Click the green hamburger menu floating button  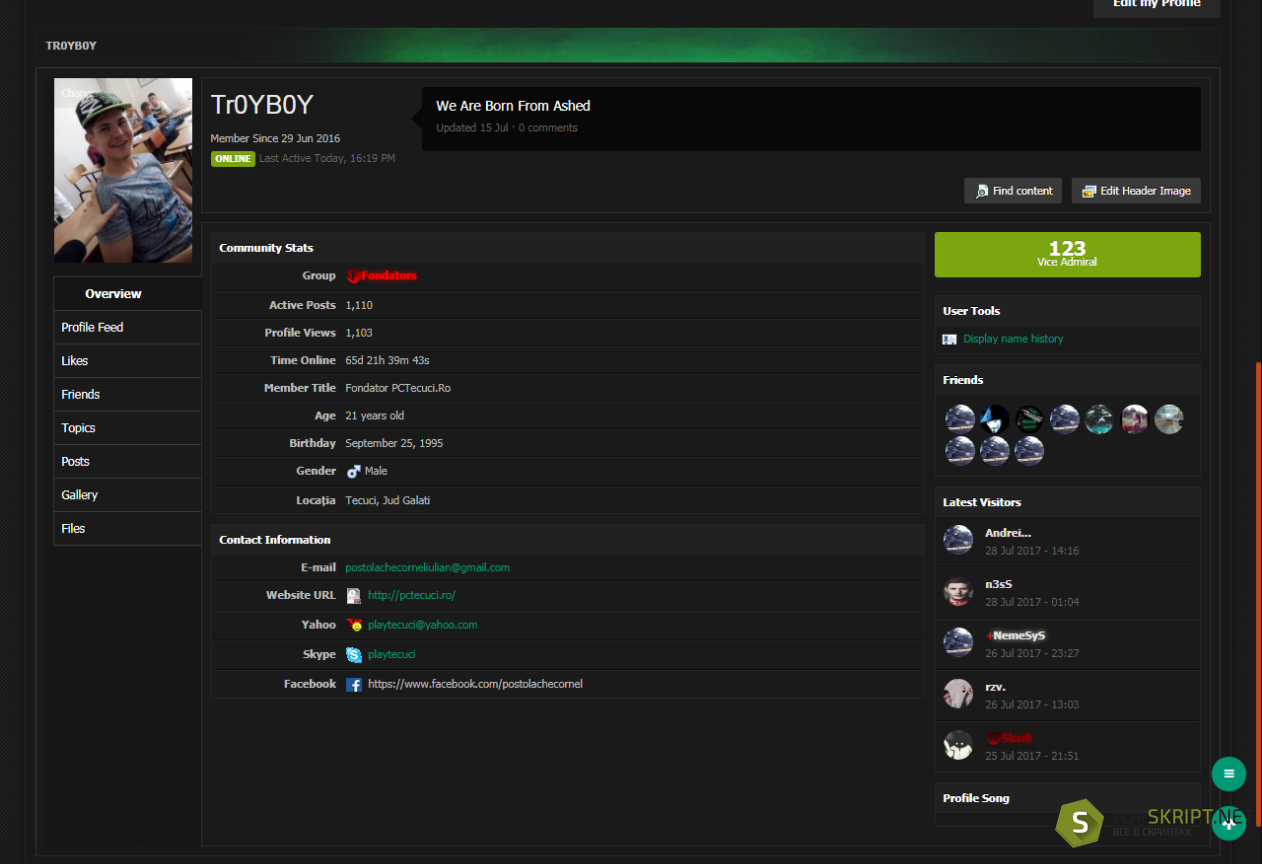tap(1229, 773)
